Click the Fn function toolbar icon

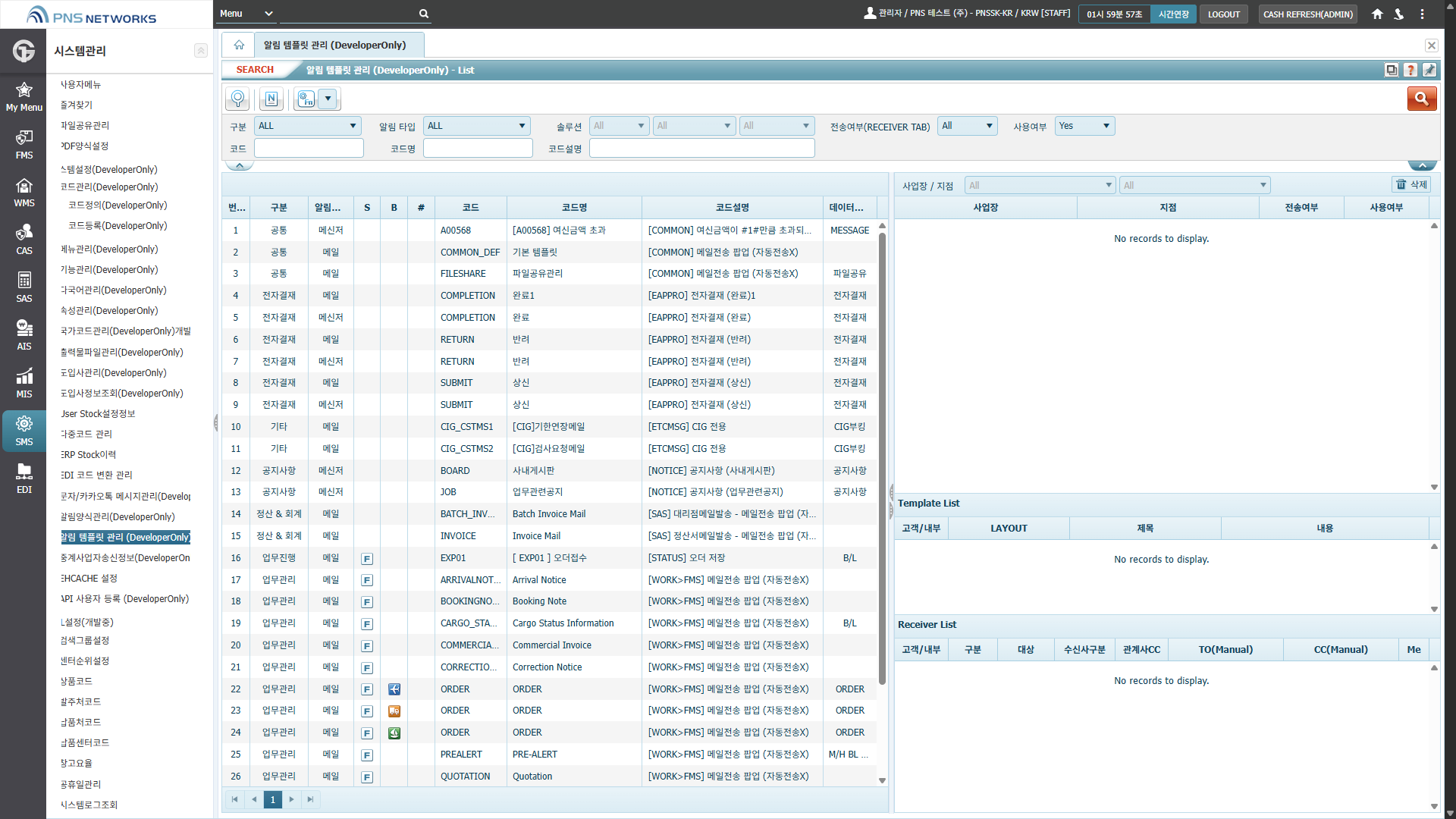306,99
